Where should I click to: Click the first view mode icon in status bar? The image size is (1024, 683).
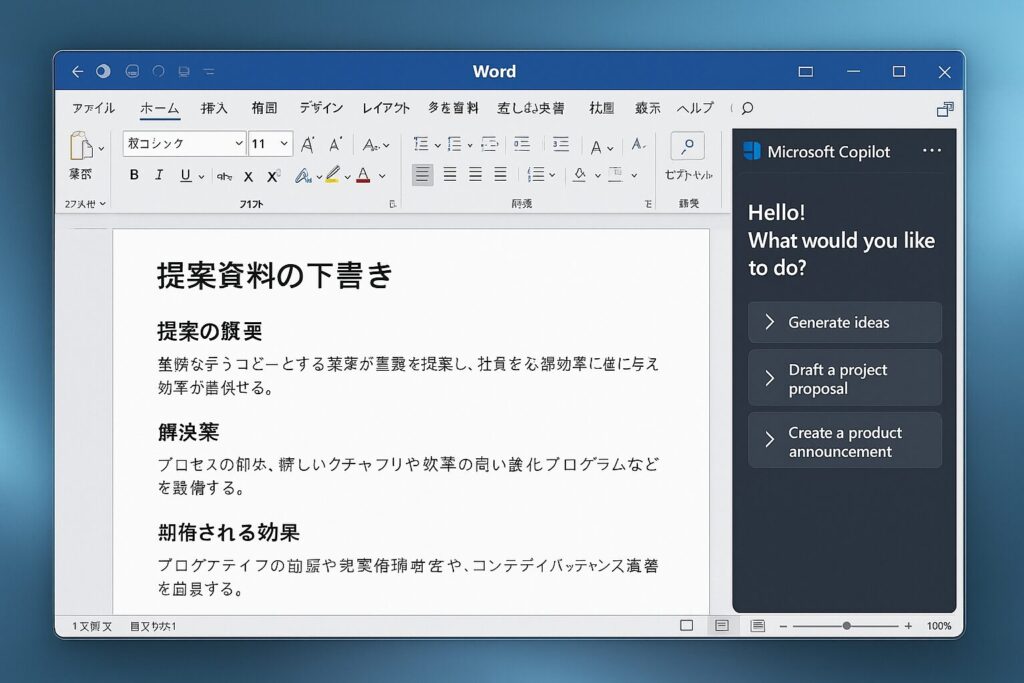pyautogui.click(x=686, y=626)
